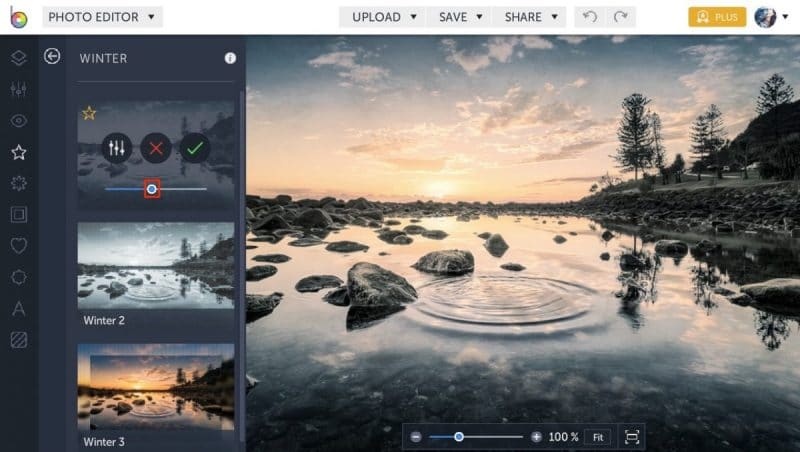Viewport: 800px width, 452px height.
Task: Apply the effect with green checkmark
Action: (x=195, y=148)
